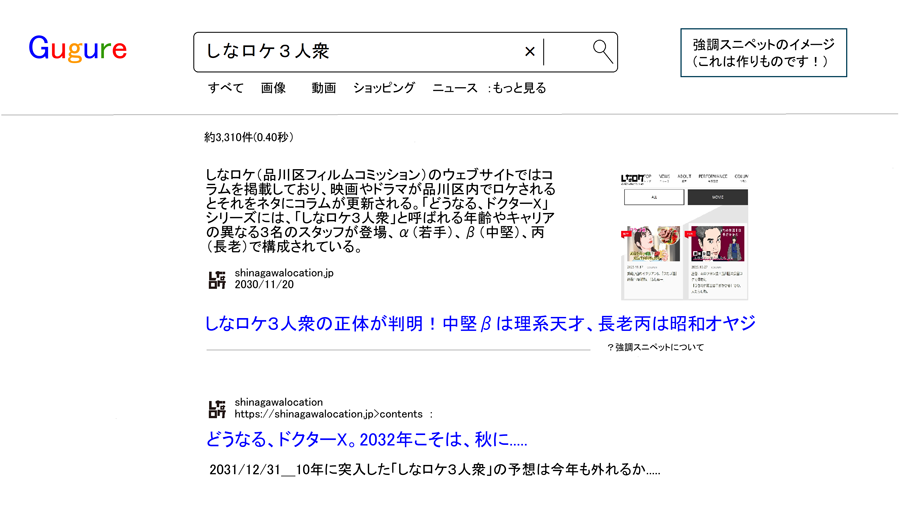Click the 強調スニペットについて link

coord(655,347)
